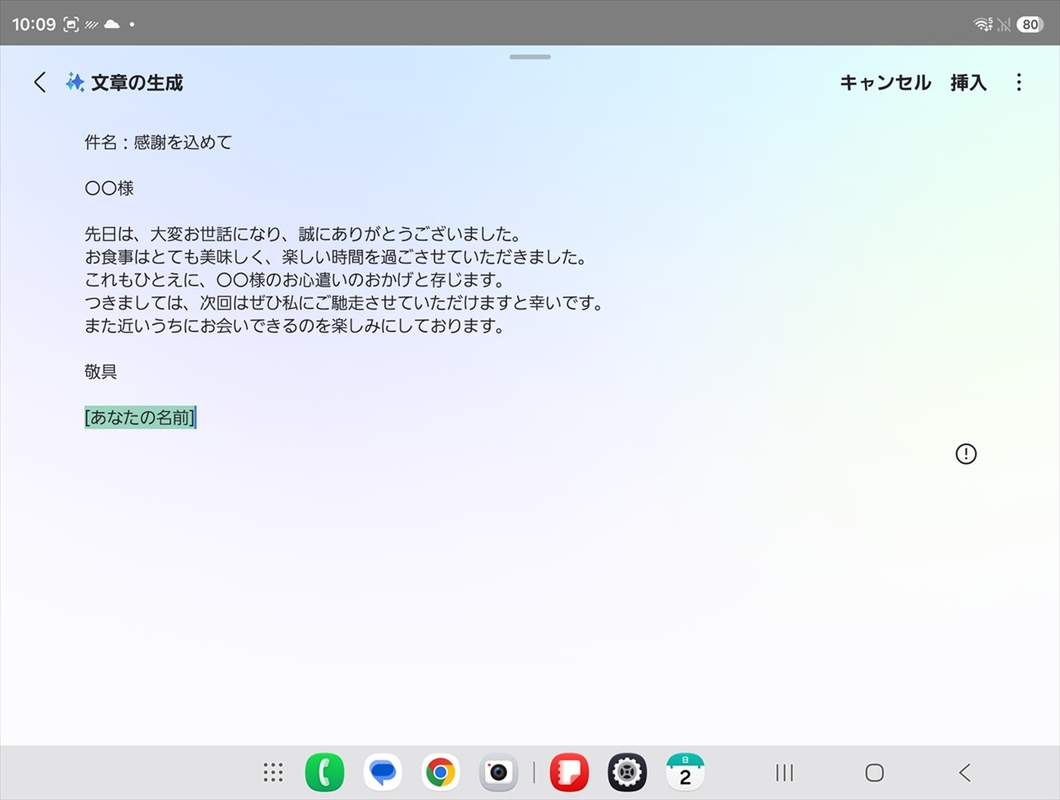Tap the battery indicator showing 80
Viewport: 1060px width, 800px height.
[x=1030, y=24]
